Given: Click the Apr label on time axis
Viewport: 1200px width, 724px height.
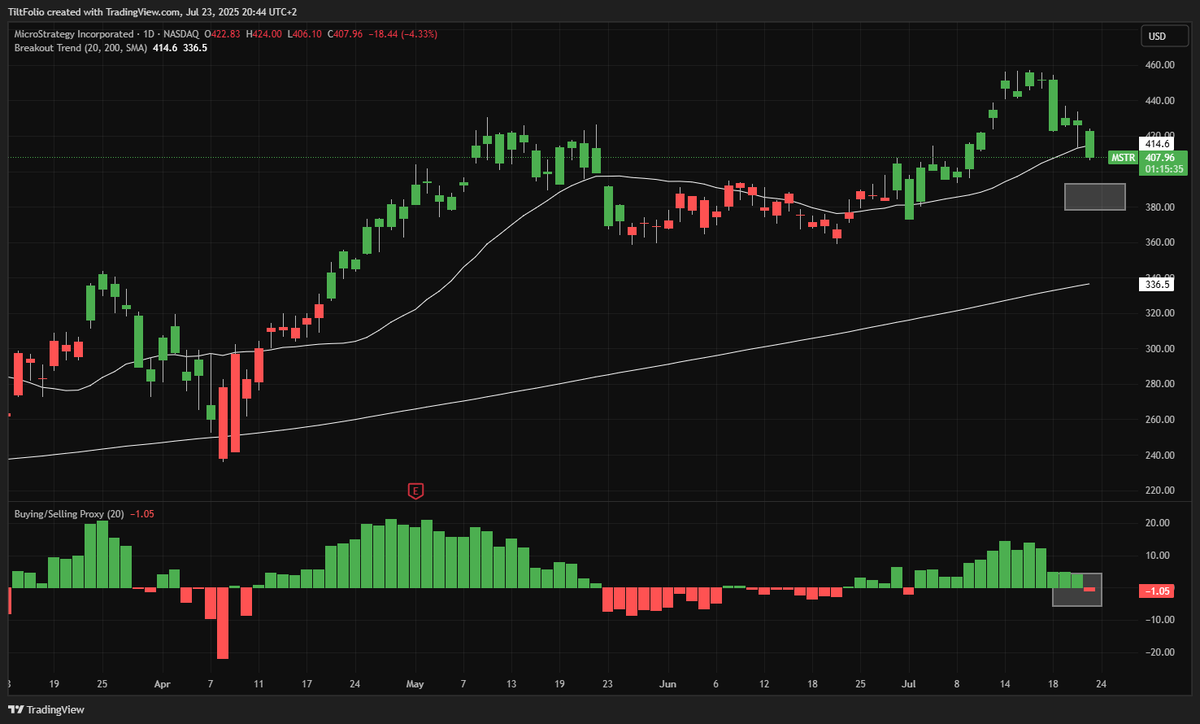Looking at the screenshot, I should pyautogui.click(x=162, y=685).
